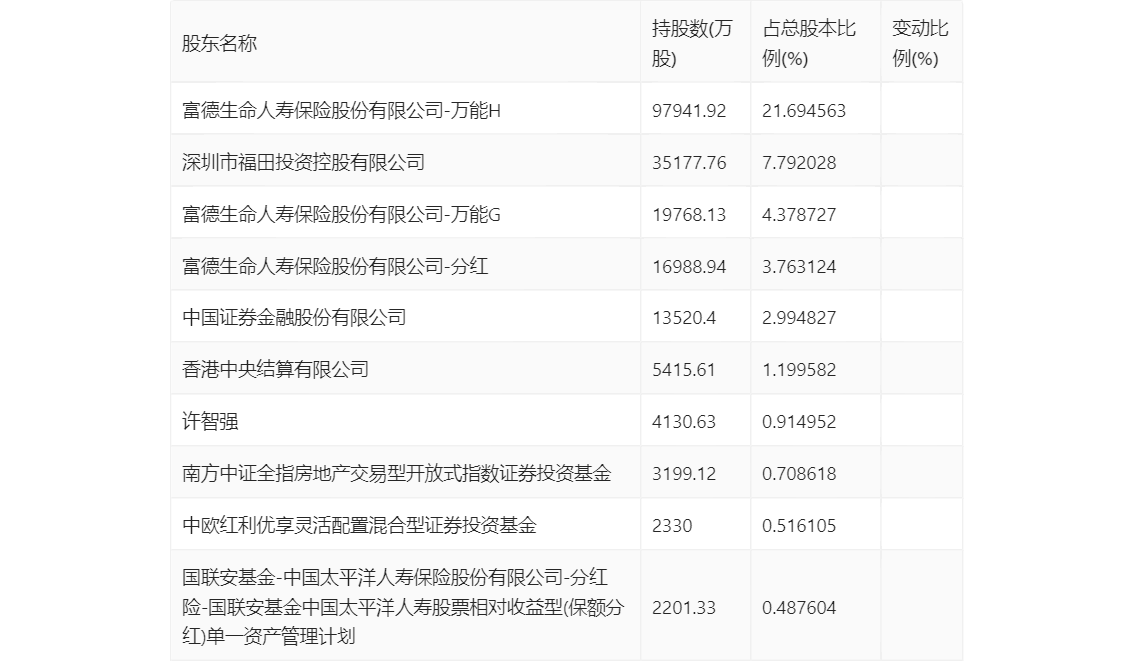Select the percentage 2.994827
This screenshot has width=1134, height=661.
coord(798,317)
